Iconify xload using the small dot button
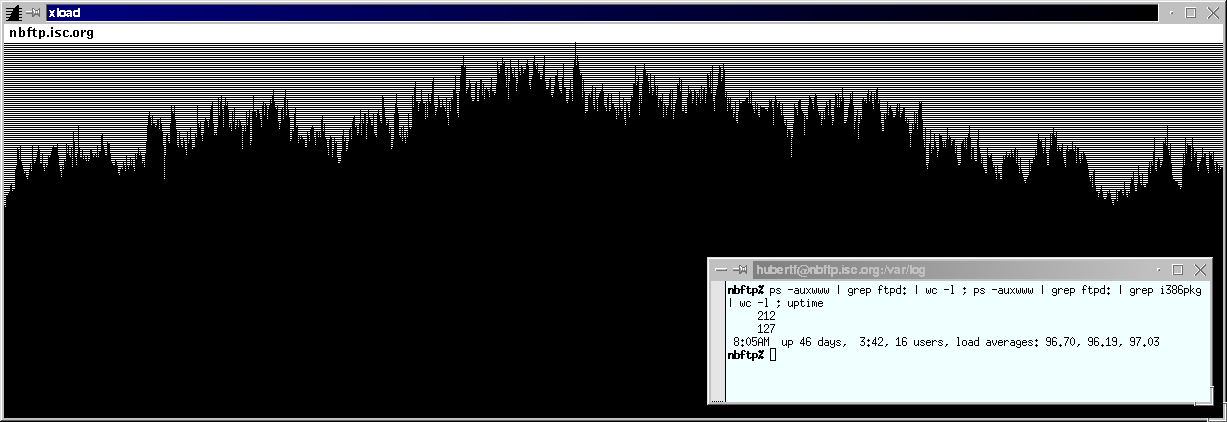This screenshot has height=422, width=1227. click(1172, 14)
